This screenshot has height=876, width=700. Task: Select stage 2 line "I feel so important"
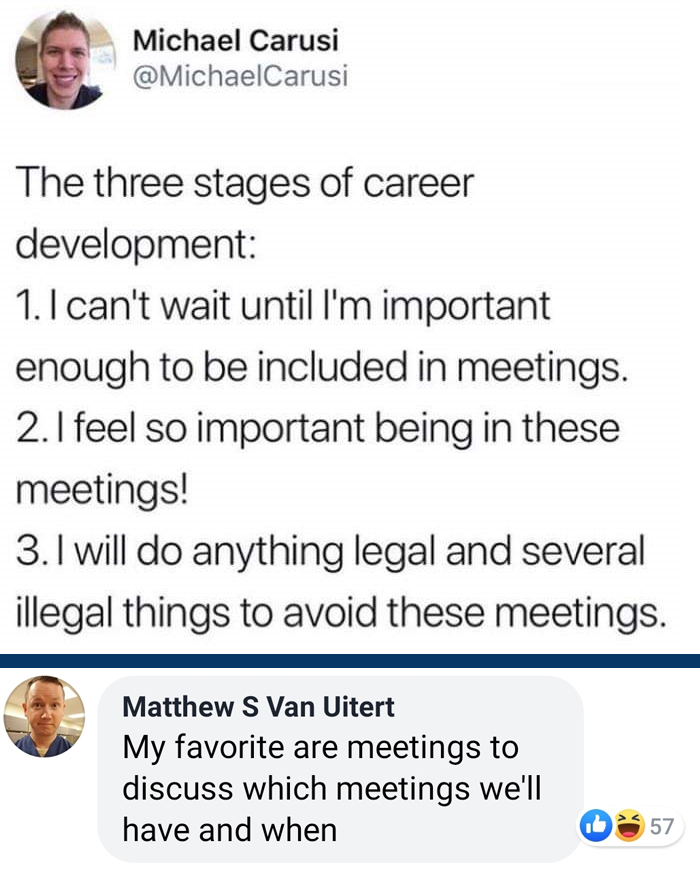[317, 429]
